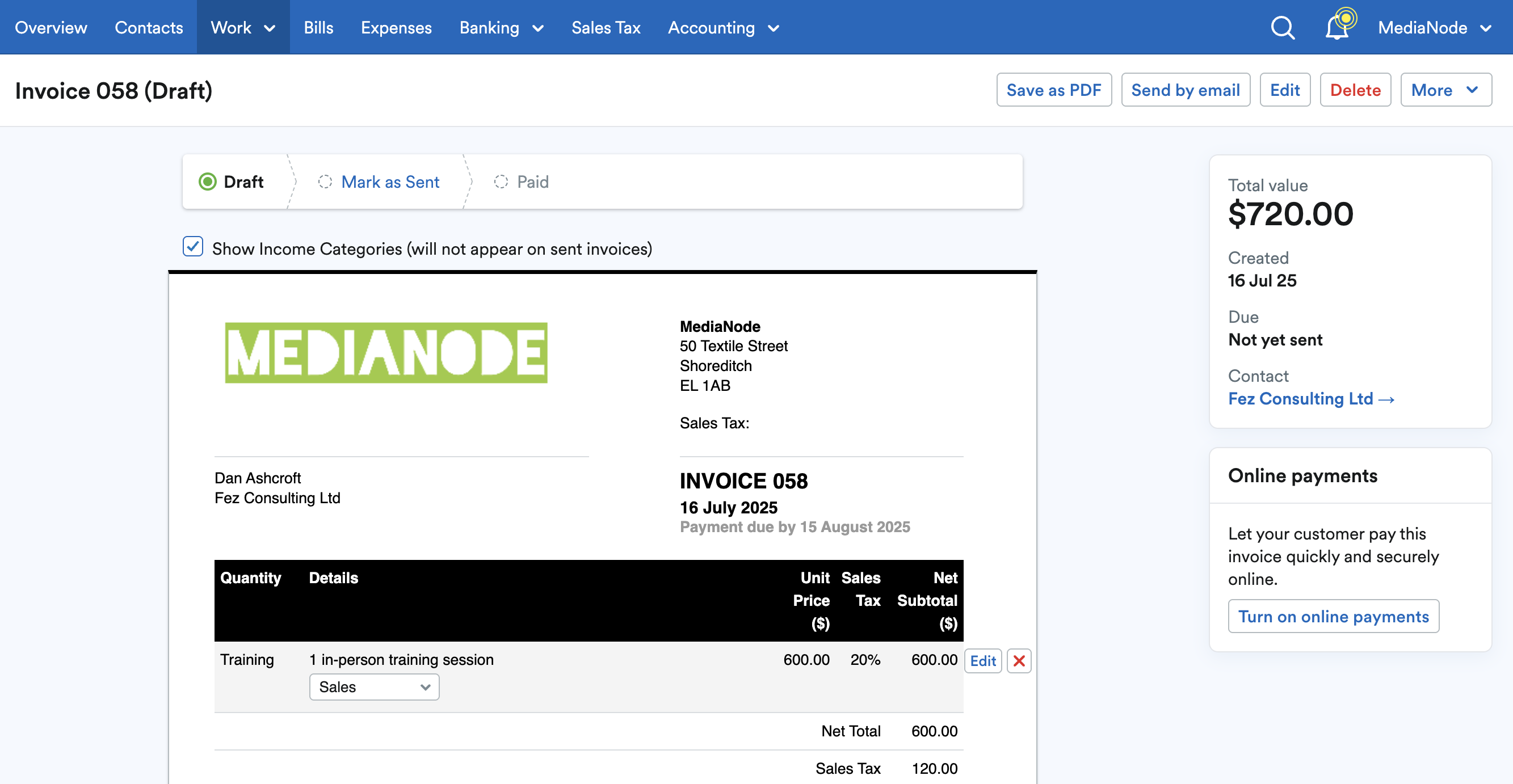Viewport: 1513px width, 784px height.
Task: Go to the Expenses section
Action: pyautogui.click(x=396, y=27)
